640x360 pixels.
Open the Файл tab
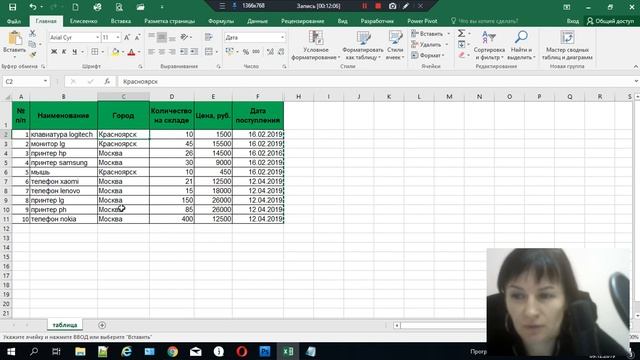point(14,21)
